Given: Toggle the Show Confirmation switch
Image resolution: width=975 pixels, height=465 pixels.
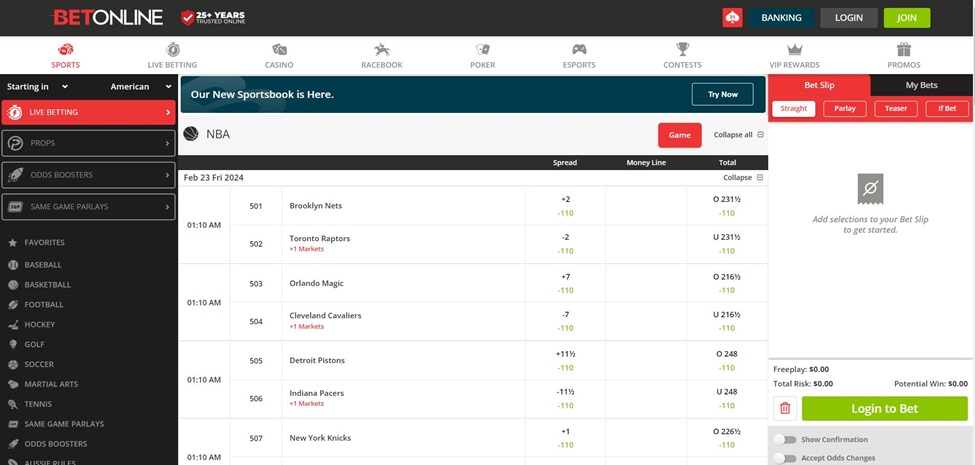Looking at the screenshot, I should click(x=785, y=439).
